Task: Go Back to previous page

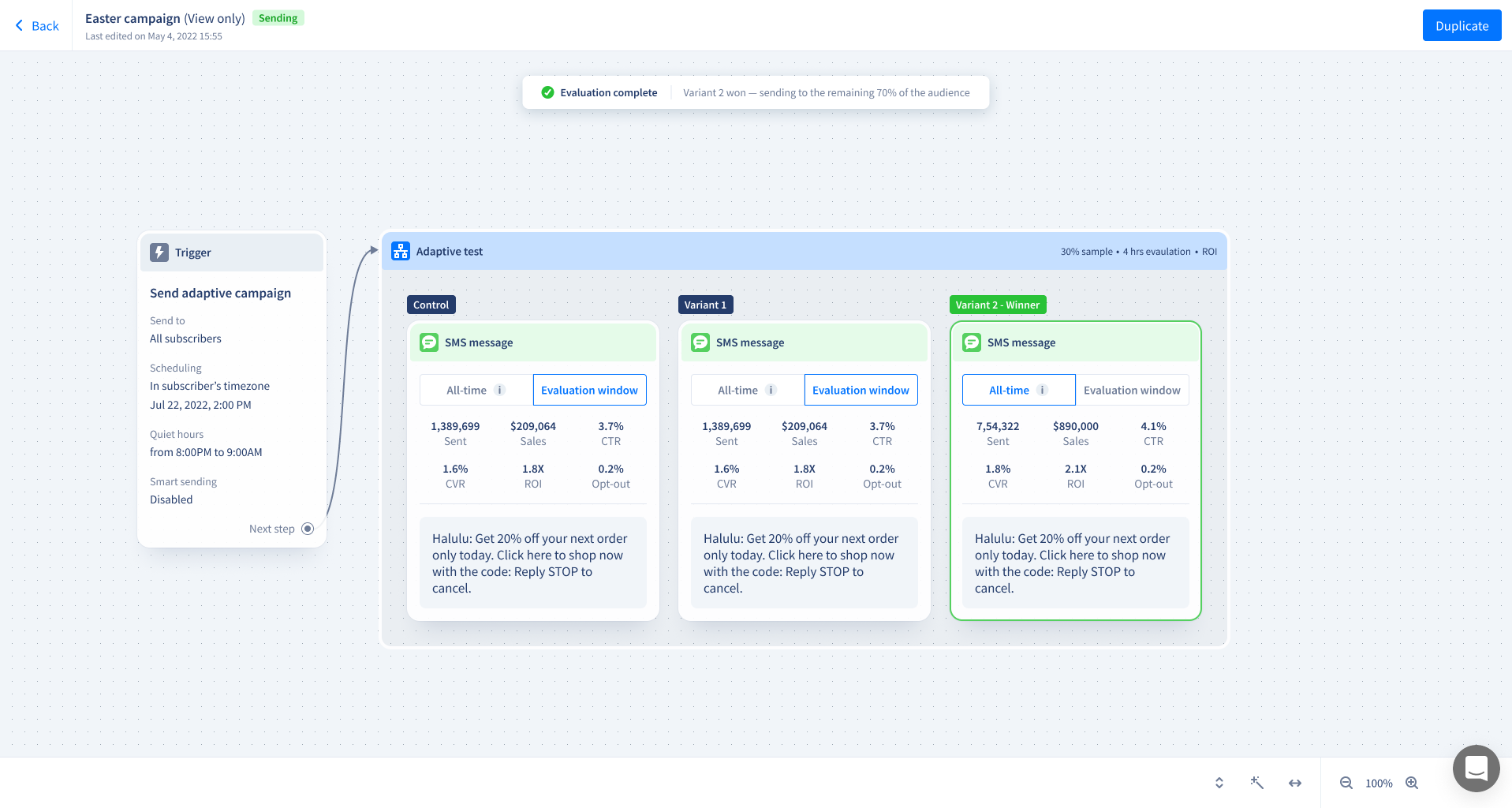Action: (x=37, y=25)
